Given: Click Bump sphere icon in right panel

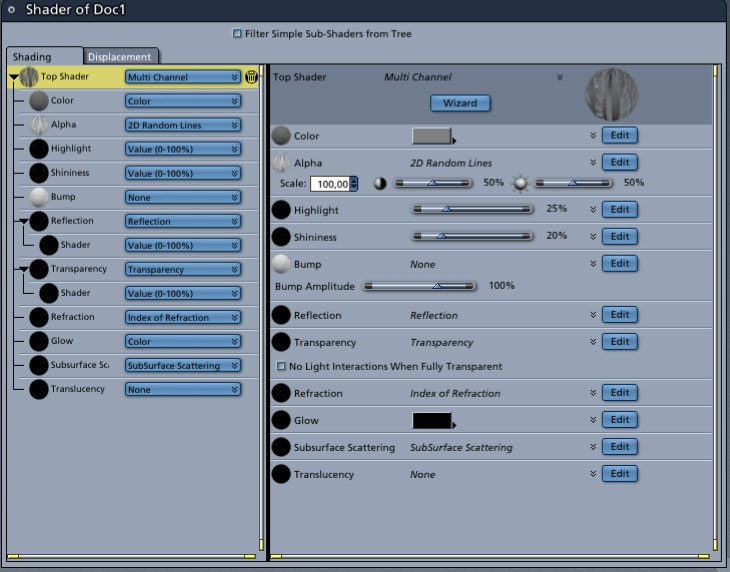Looking at the screenshot, I should (281, 264).
